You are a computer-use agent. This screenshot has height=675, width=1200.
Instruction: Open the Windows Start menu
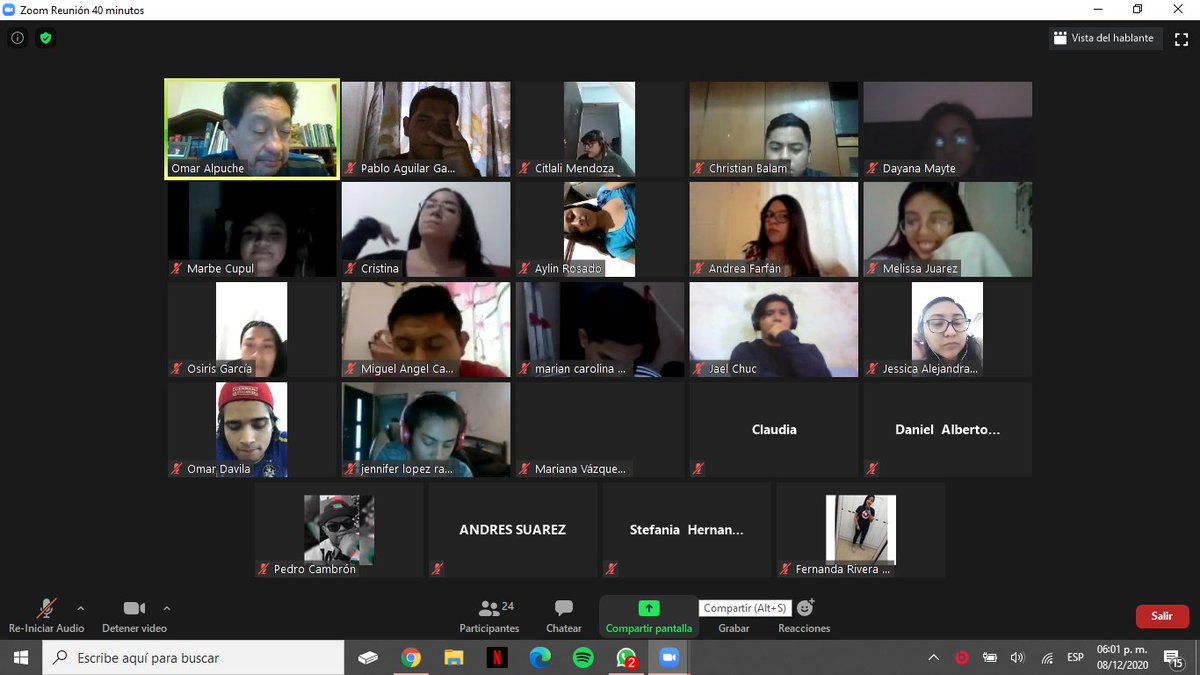click(x=19, y=658)
